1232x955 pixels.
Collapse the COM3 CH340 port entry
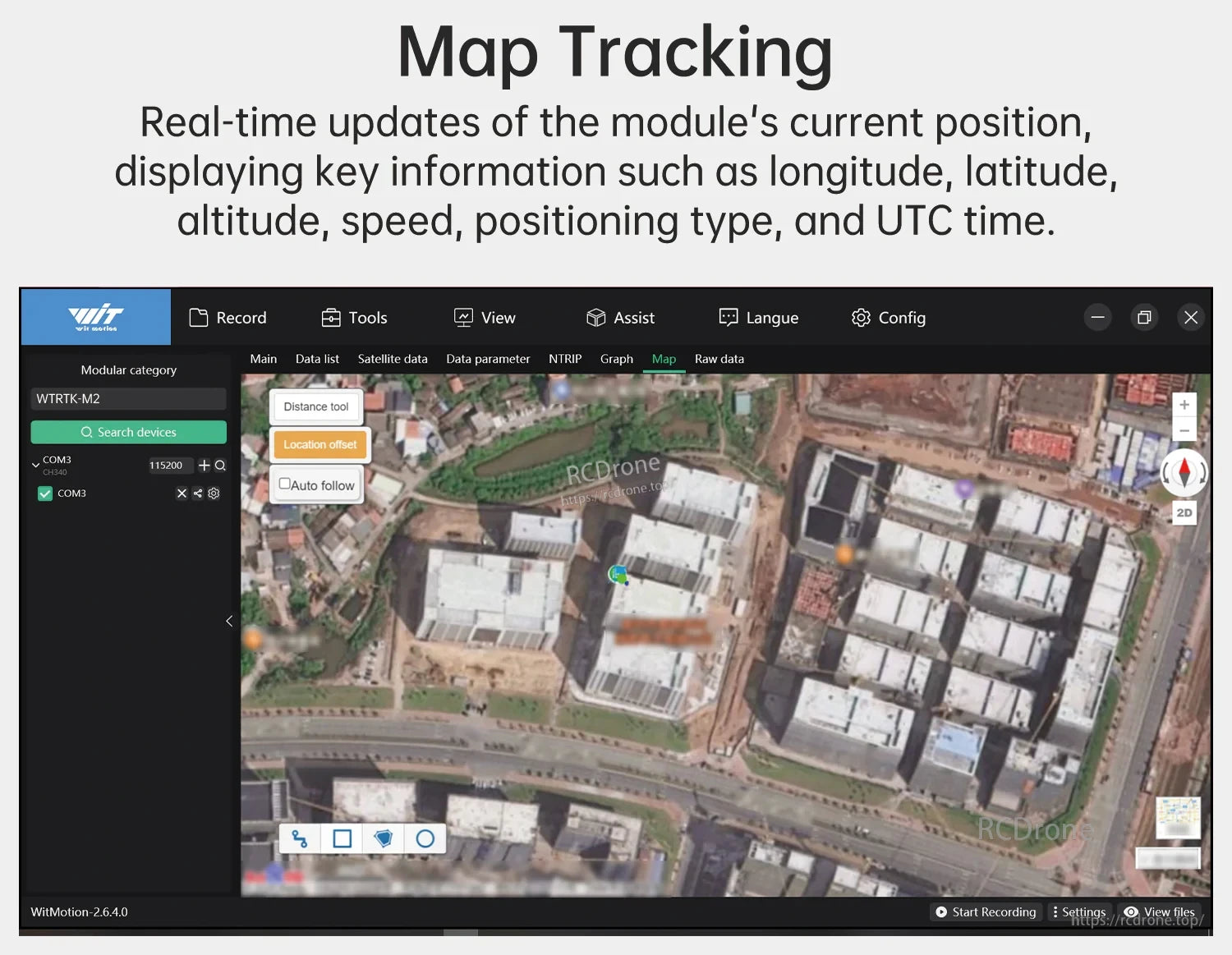35,465
